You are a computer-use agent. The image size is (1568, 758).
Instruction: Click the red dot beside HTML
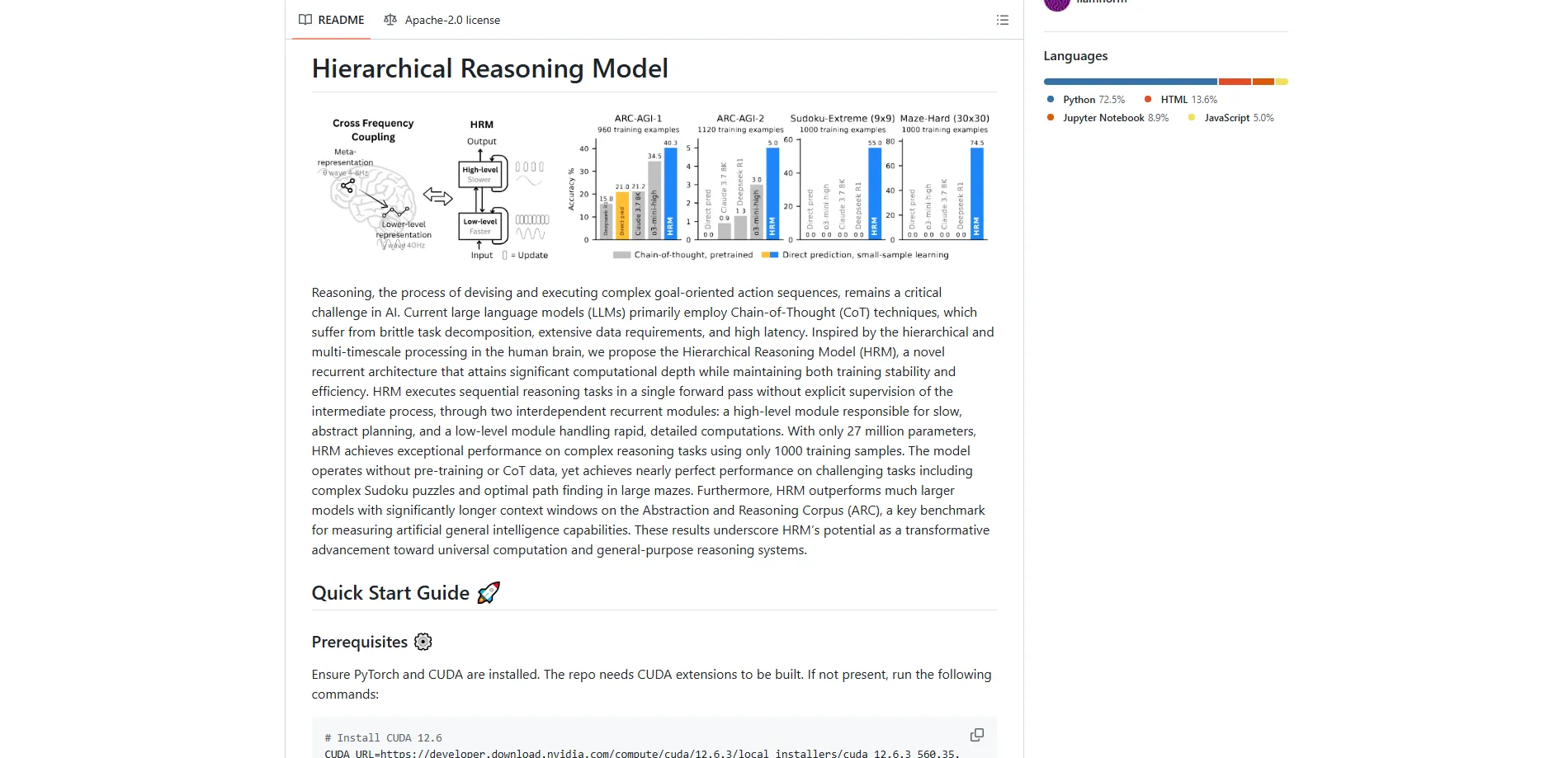1147,99
